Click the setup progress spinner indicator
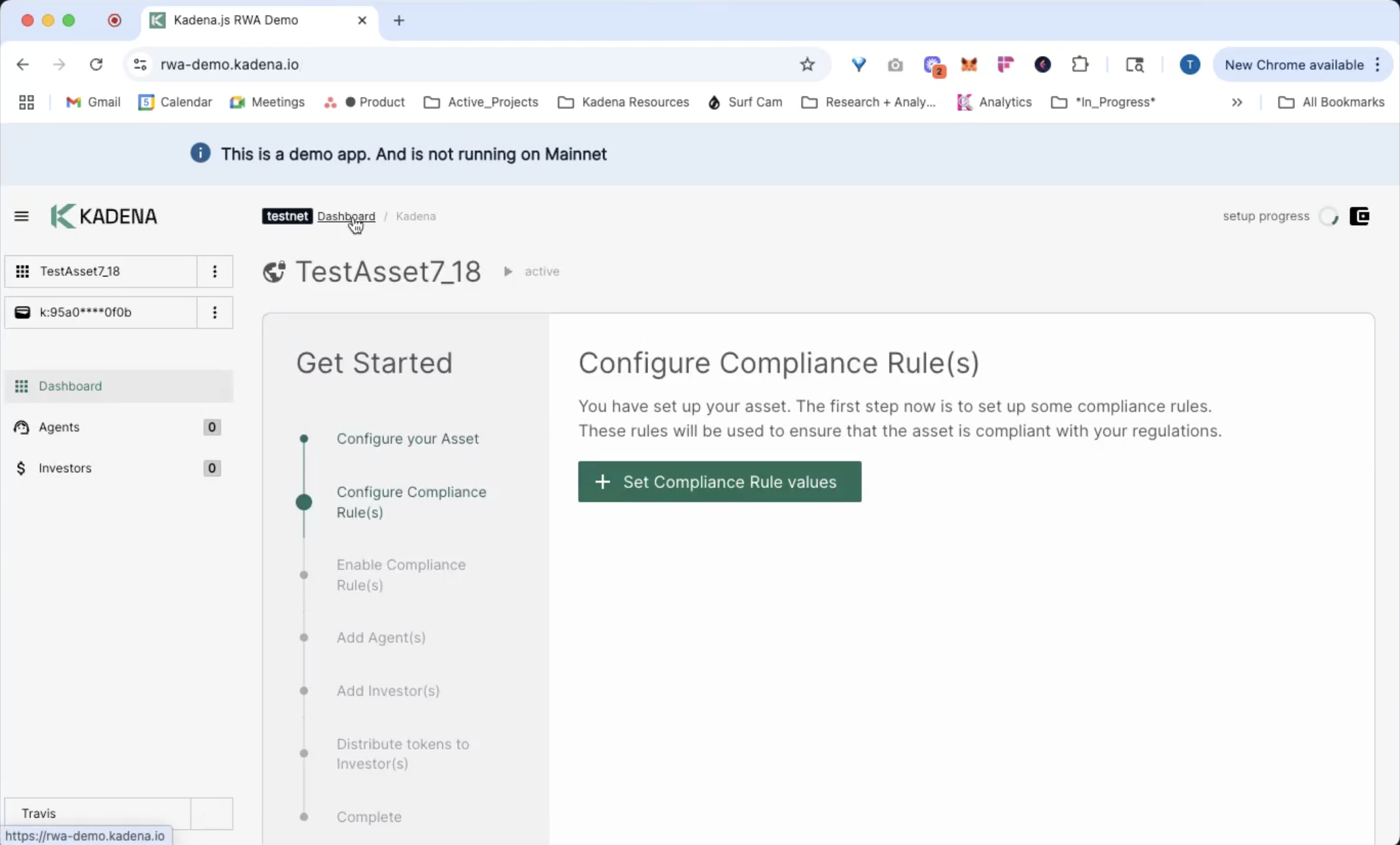This screenshot has width=1400, height=845. pos(1328,216)
